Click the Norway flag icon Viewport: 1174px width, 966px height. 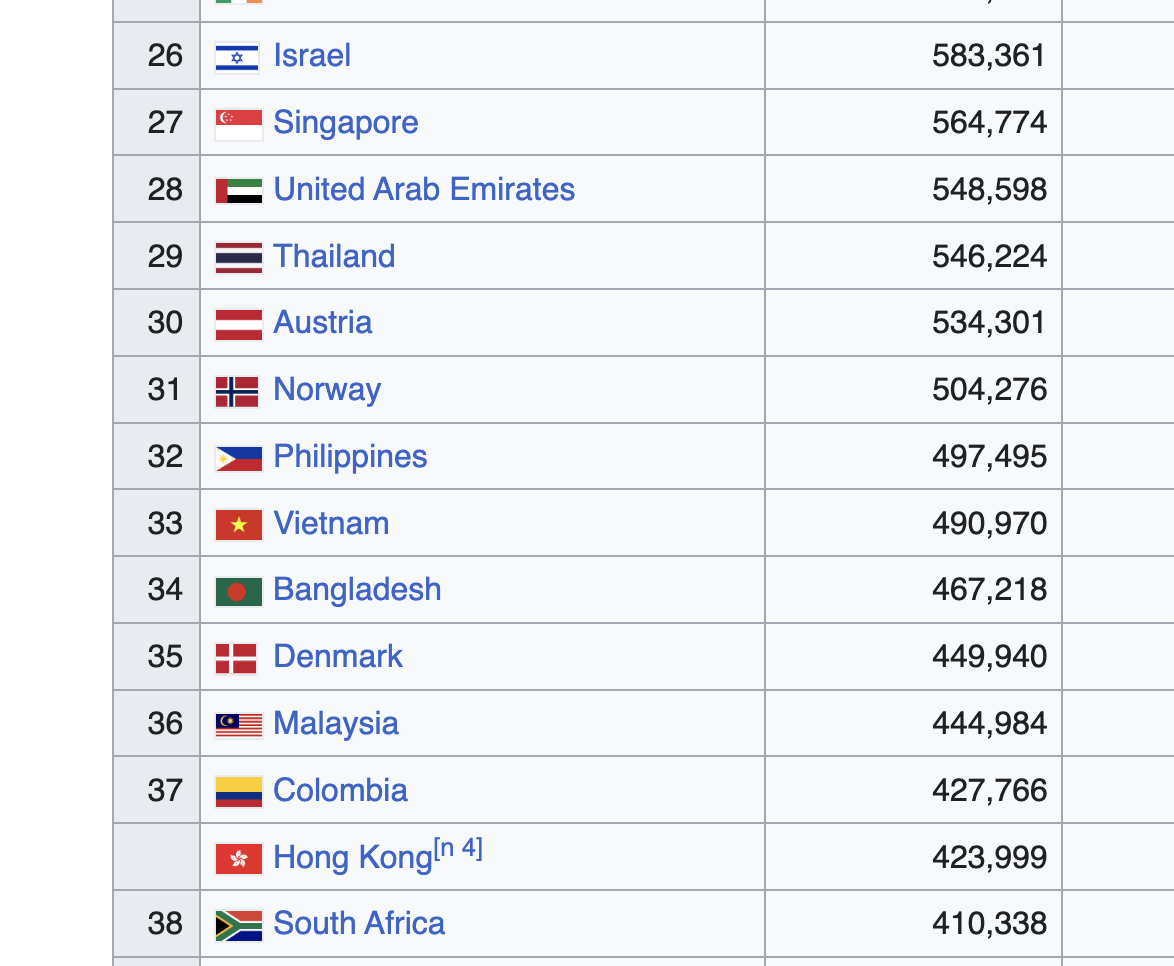pos(237,392)
